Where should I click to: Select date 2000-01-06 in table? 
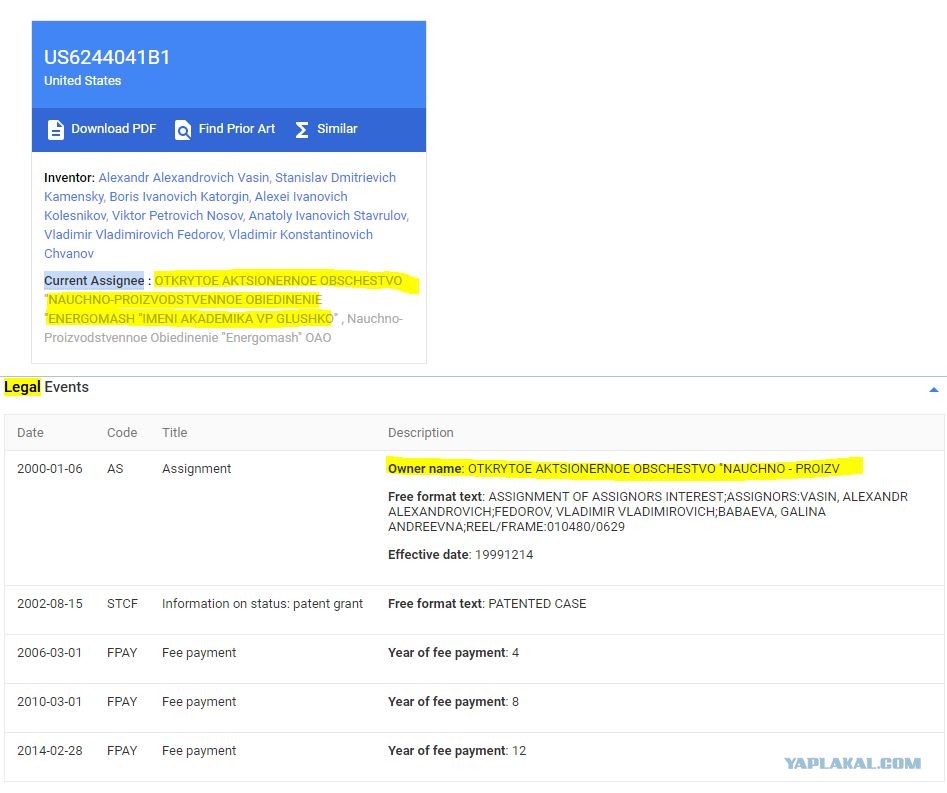tap(50, 469)
